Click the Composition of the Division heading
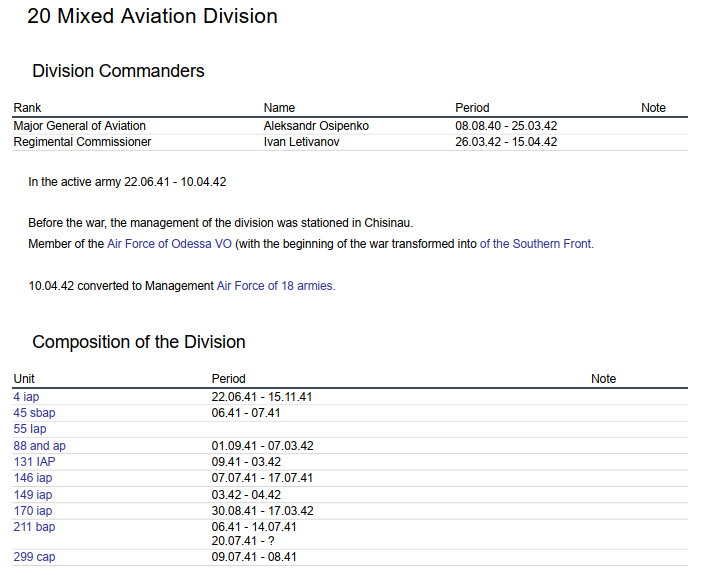Viewport: 708px width, 575px height. [x=139, y=342]
